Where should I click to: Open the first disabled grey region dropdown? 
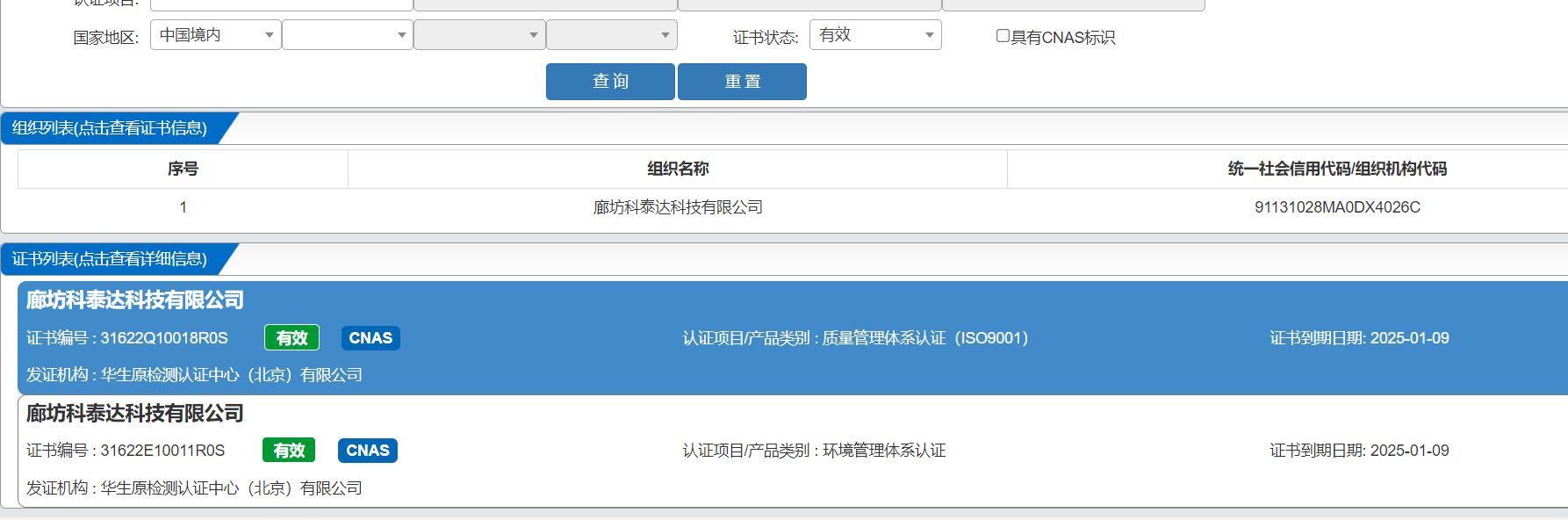(479, 35)
